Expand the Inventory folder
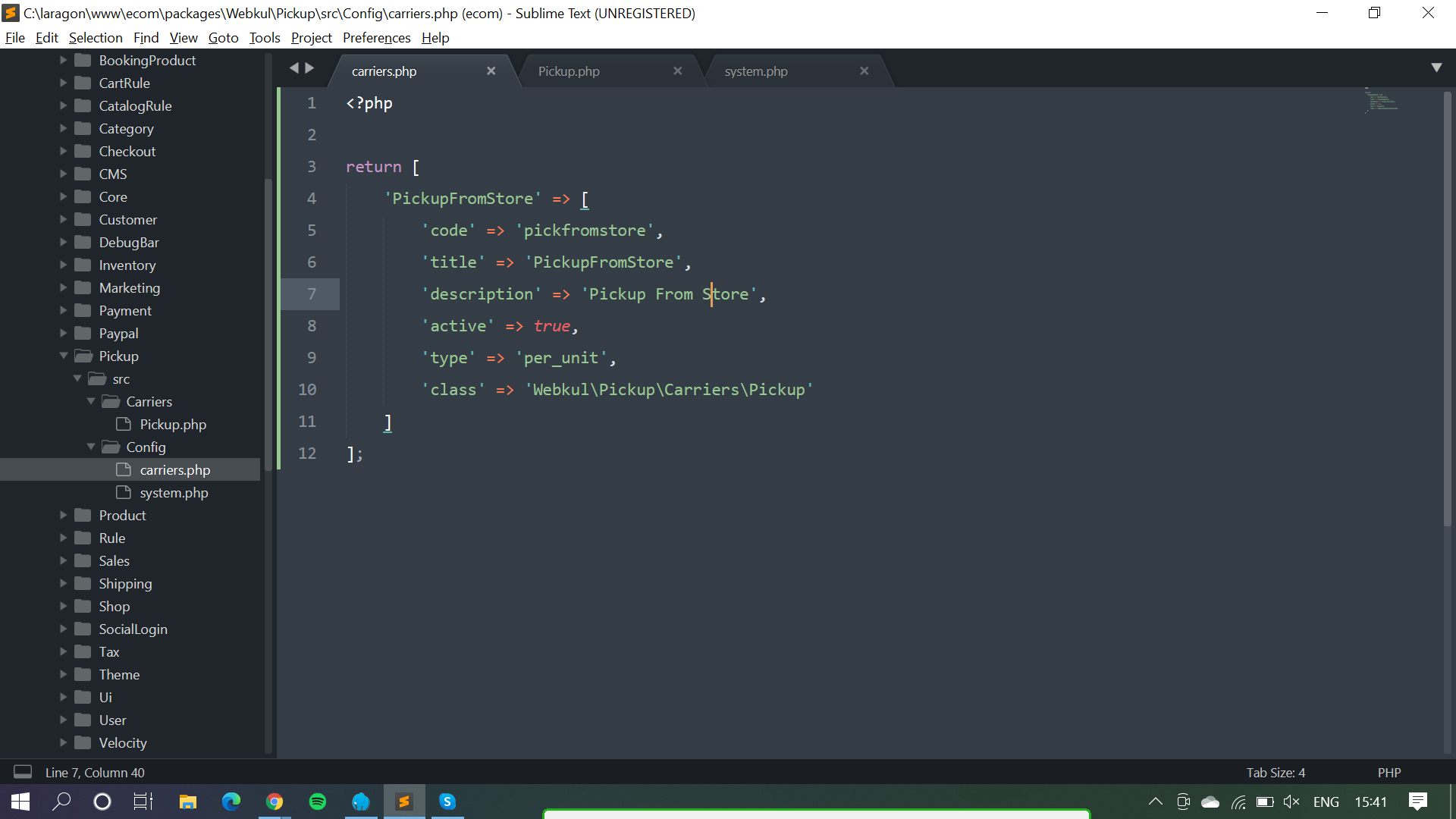 [64, 265]
